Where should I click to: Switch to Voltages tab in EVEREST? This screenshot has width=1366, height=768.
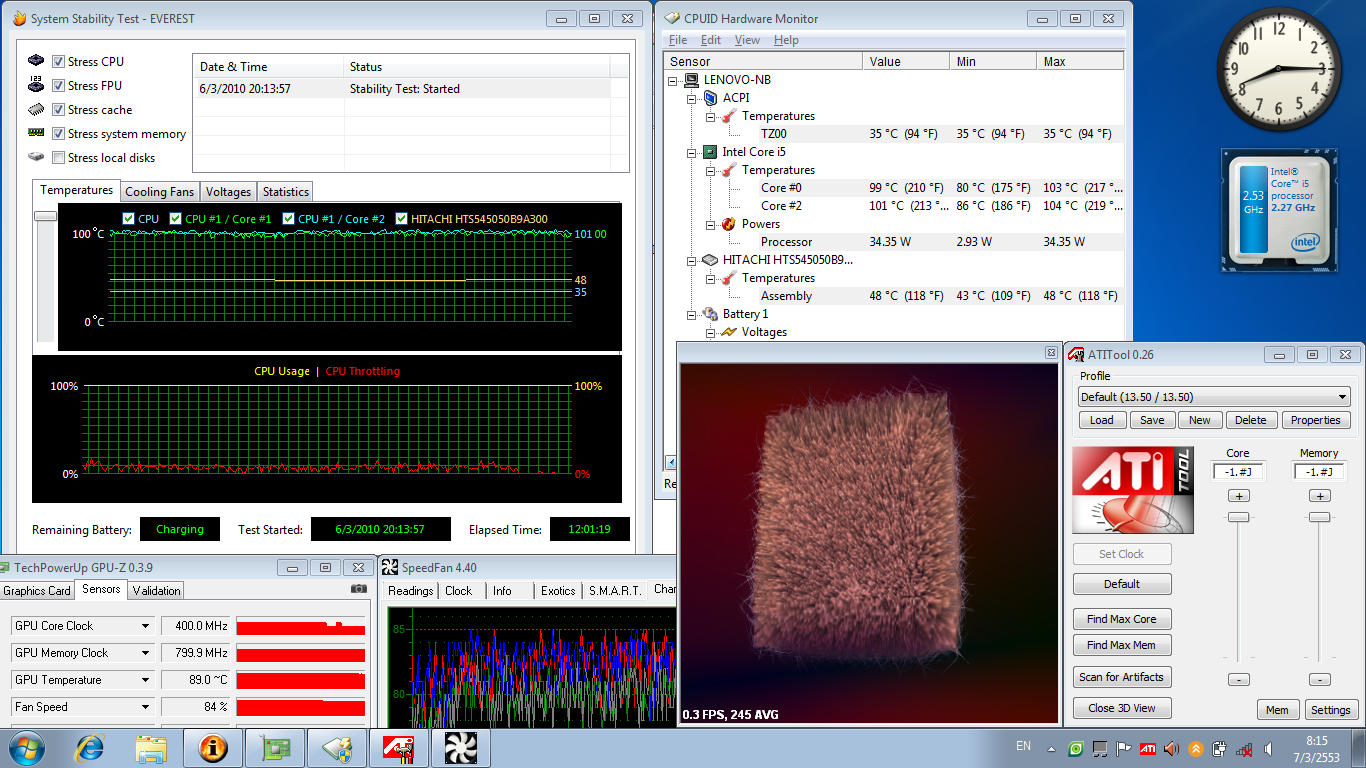[x=228, y=192]
